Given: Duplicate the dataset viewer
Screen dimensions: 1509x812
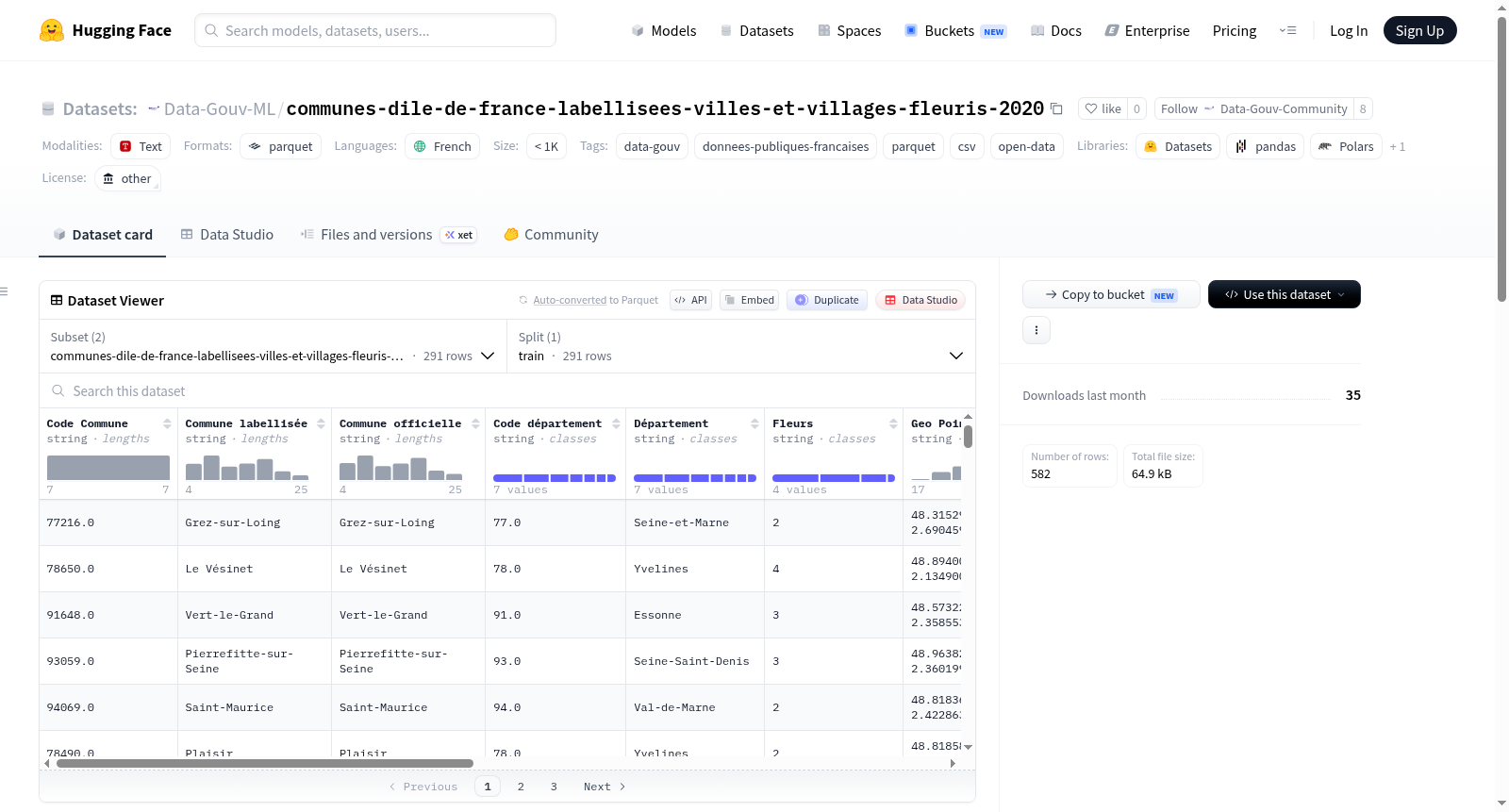Looking at the screenshot, I should (x=827, y=300).
